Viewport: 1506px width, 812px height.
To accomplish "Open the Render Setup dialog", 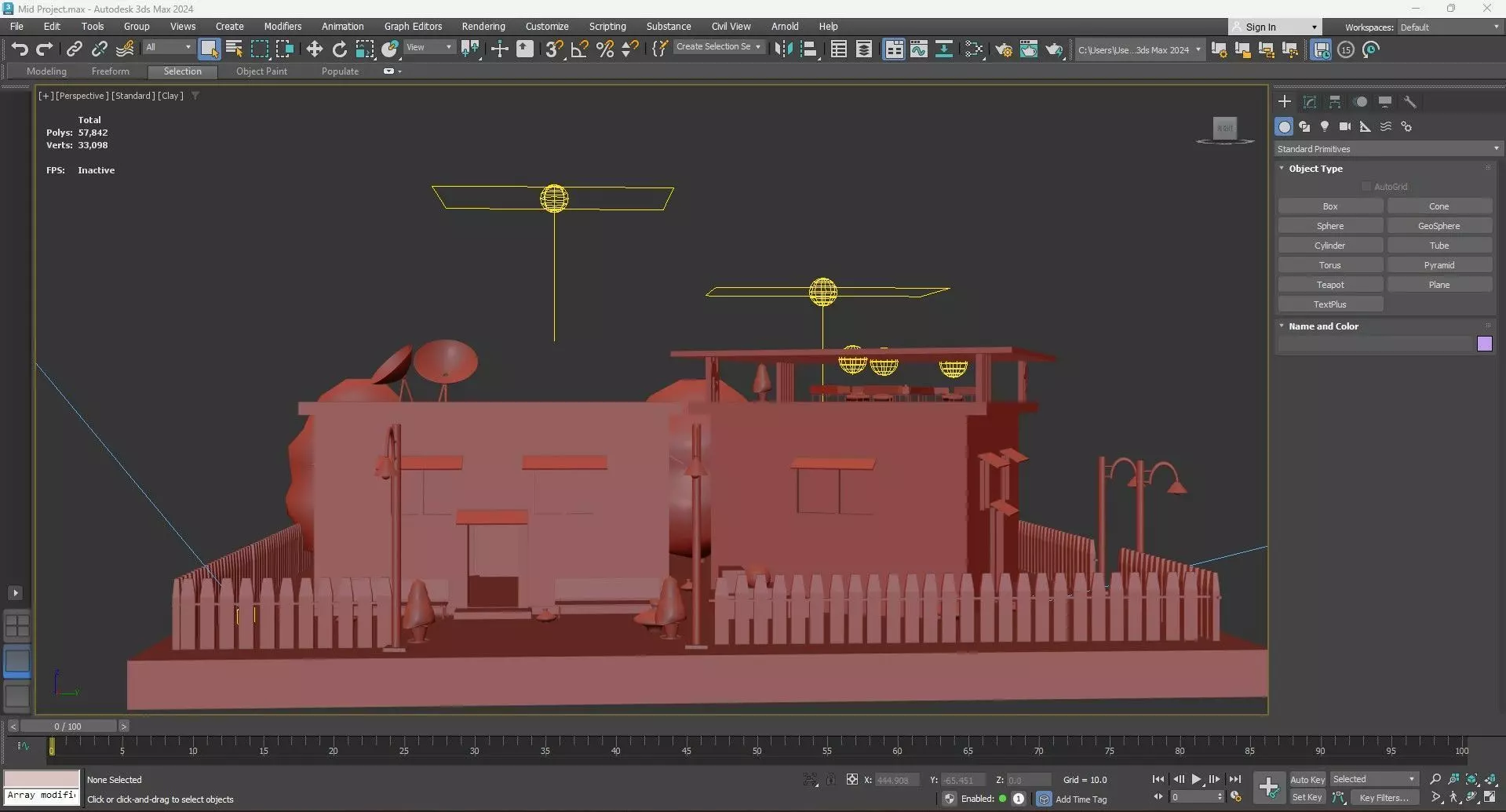I will tap(1004, 49).
